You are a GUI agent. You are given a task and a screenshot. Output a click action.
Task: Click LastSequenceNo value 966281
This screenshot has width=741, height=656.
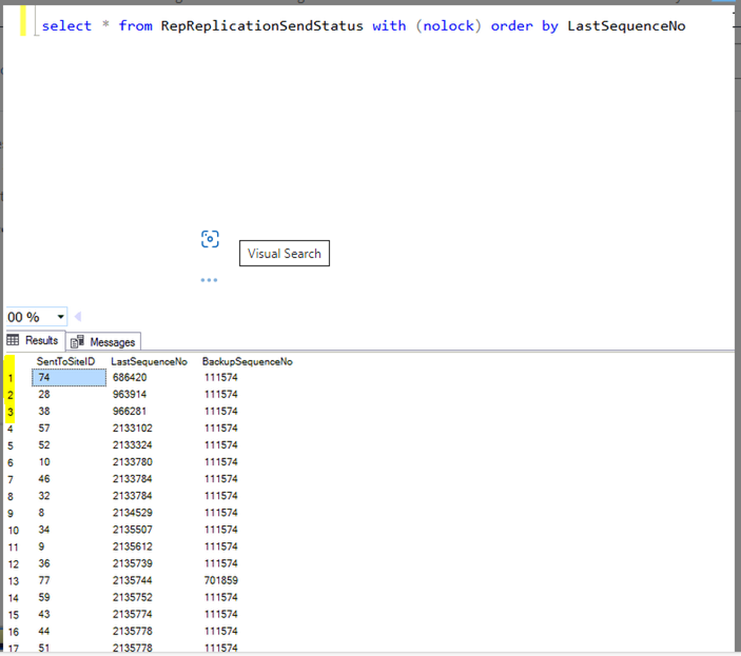[x=130, y=411]
